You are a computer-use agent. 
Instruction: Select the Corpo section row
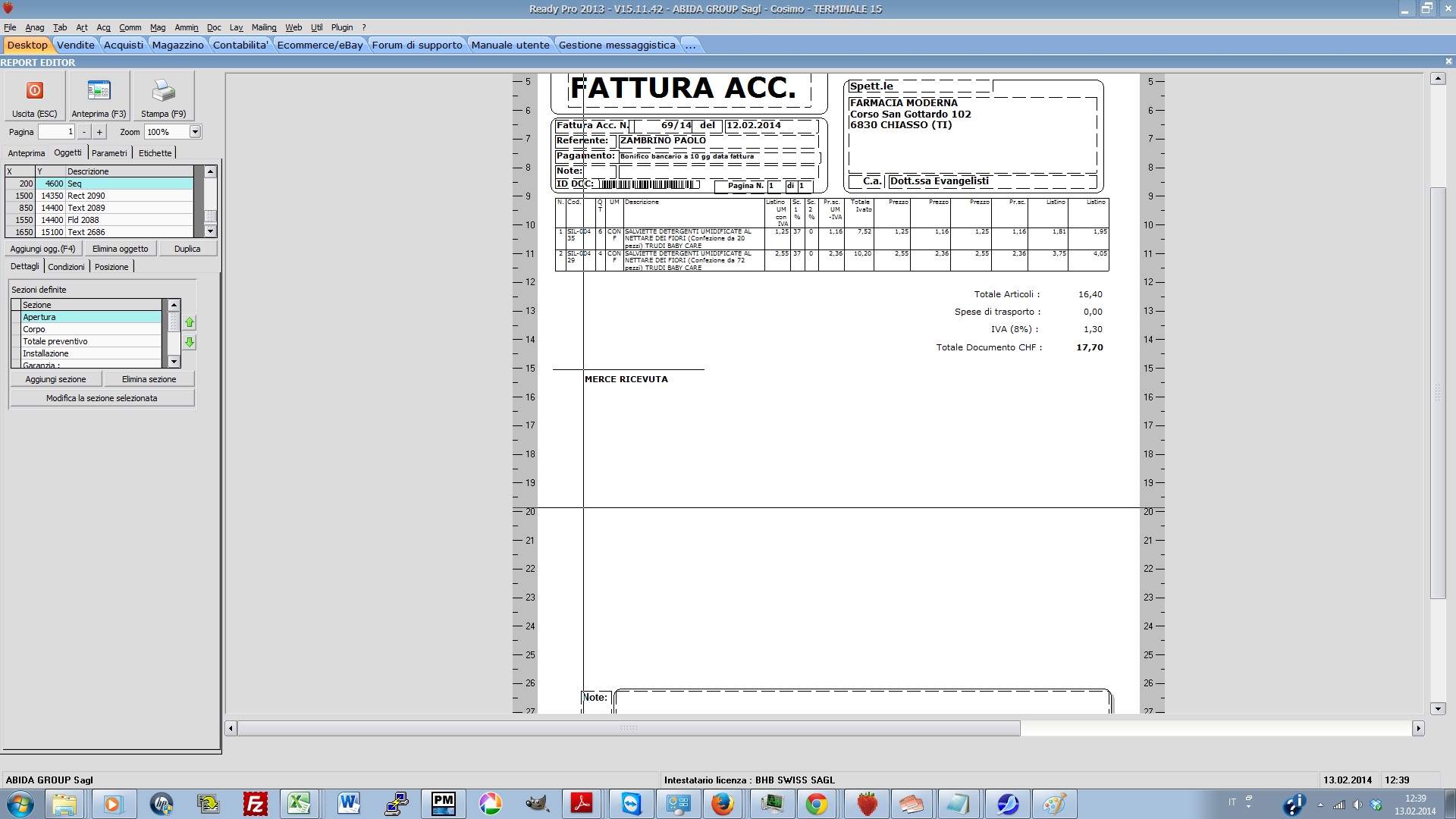[91, 329]
